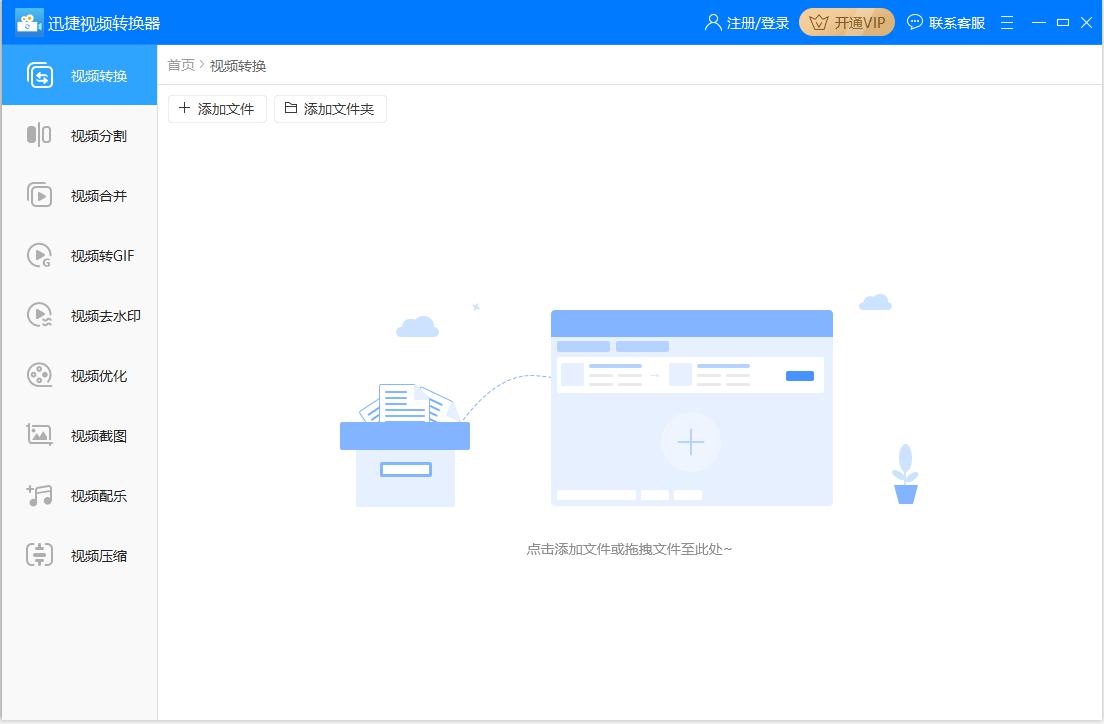Click the 视频转换 sidebar icon
The width and height of the screenshot is (1104, 724).
click(x=40, y=76)
